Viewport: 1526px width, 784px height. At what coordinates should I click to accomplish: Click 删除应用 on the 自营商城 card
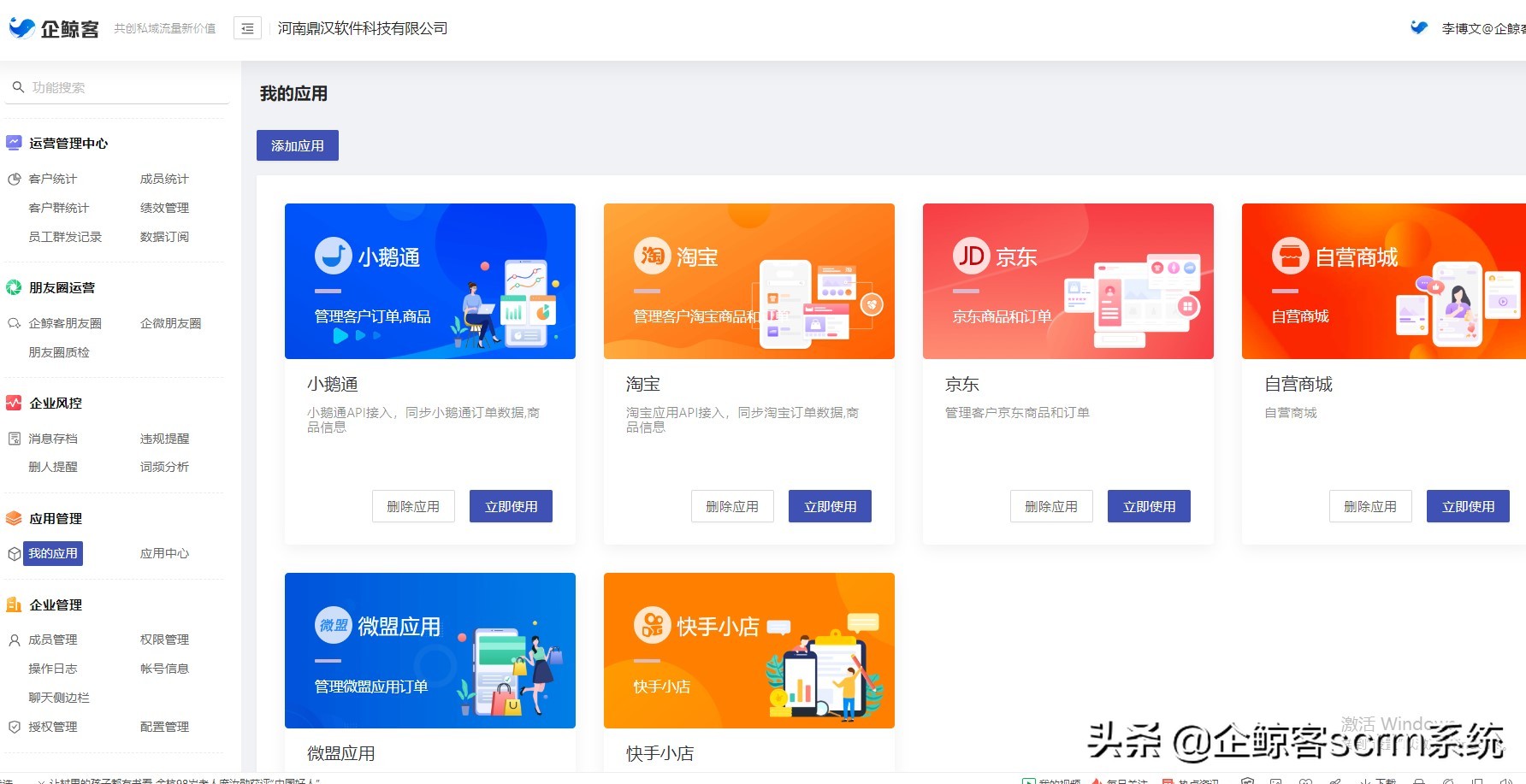1370,506
